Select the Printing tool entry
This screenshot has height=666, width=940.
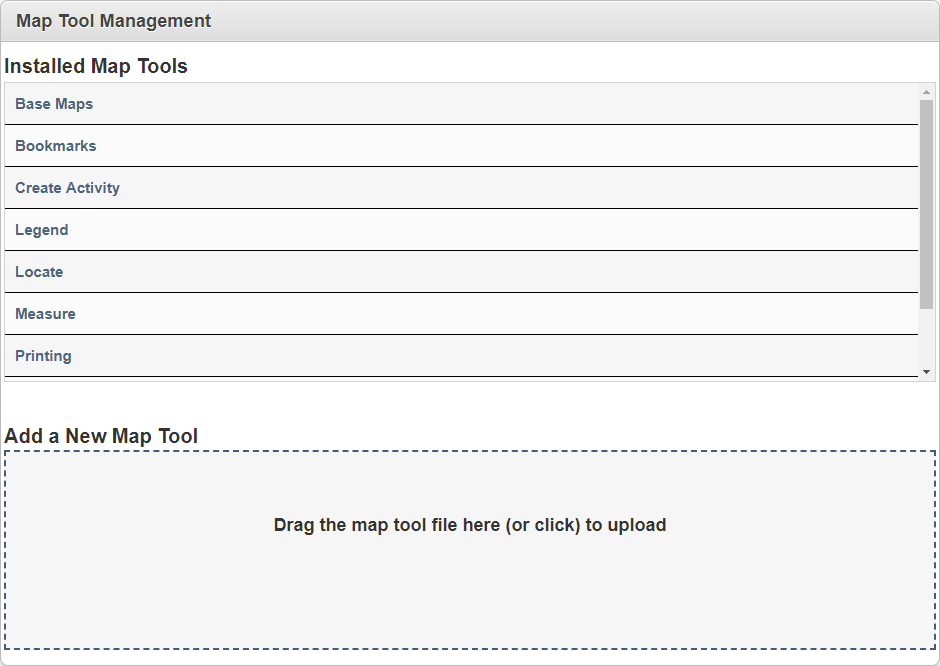[43, 356]
